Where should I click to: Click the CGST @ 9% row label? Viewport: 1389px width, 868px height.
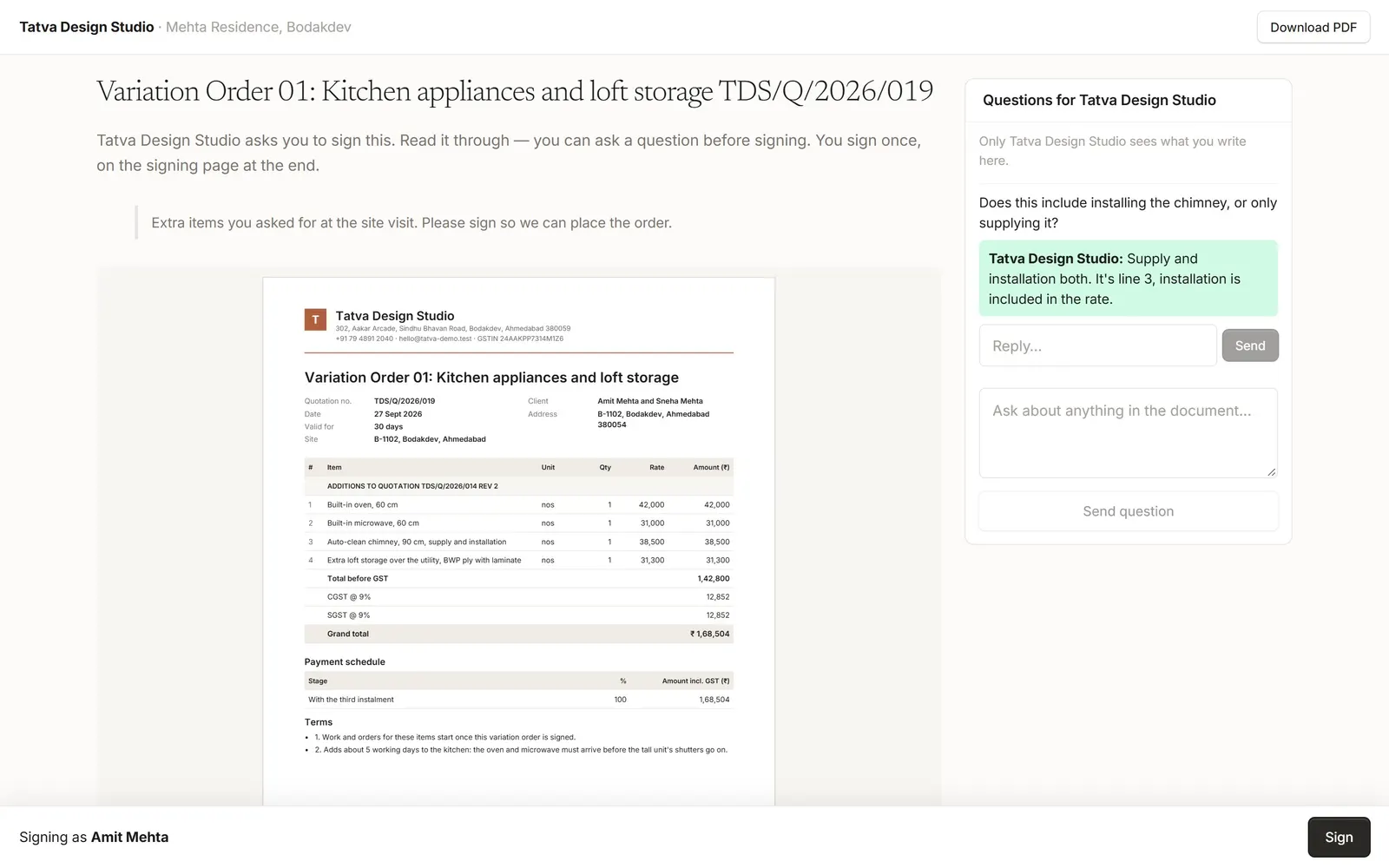tap(349, 597)
